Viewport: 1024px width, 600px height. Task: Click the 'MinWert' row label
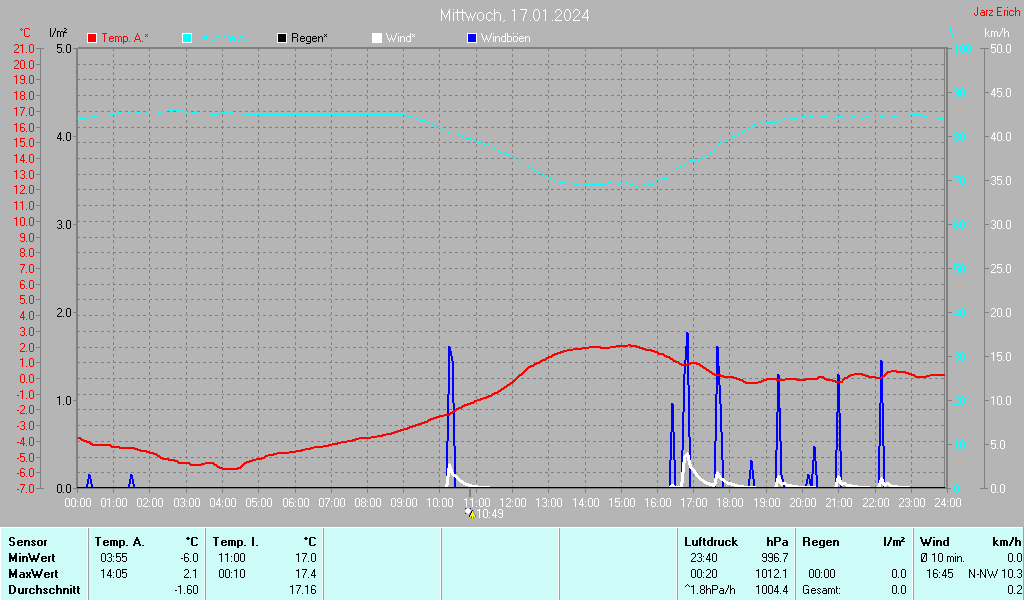[x=32, y=558]
